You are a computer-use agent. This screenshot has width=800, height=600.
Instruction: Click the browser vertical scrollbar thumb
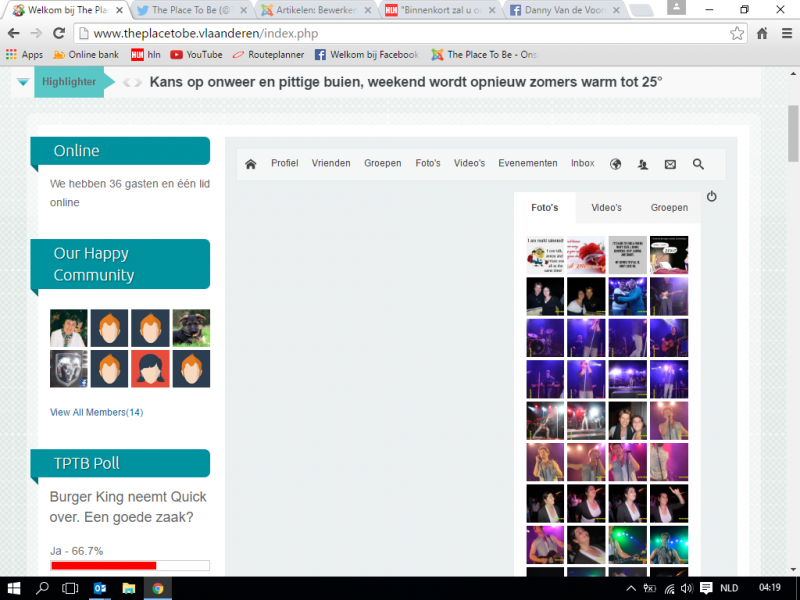click(x=793, y=134)
